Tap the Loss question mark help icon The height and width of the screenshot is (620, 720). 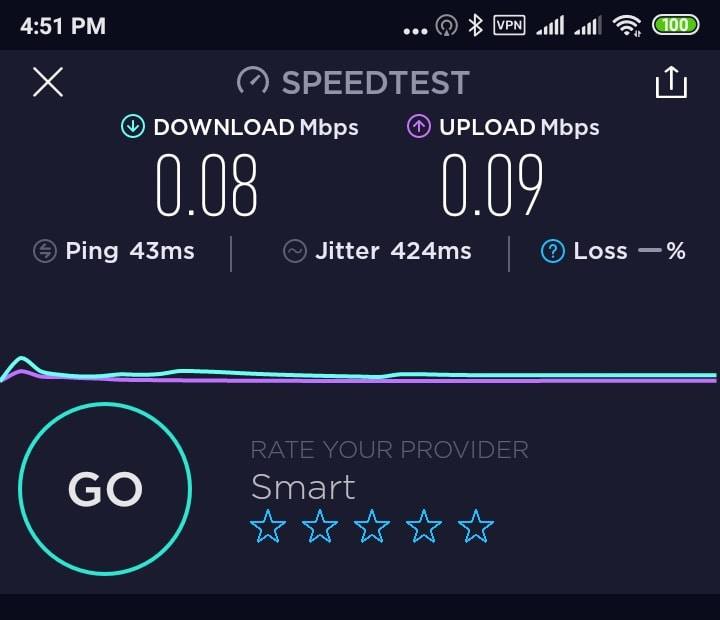click(552, 251)
